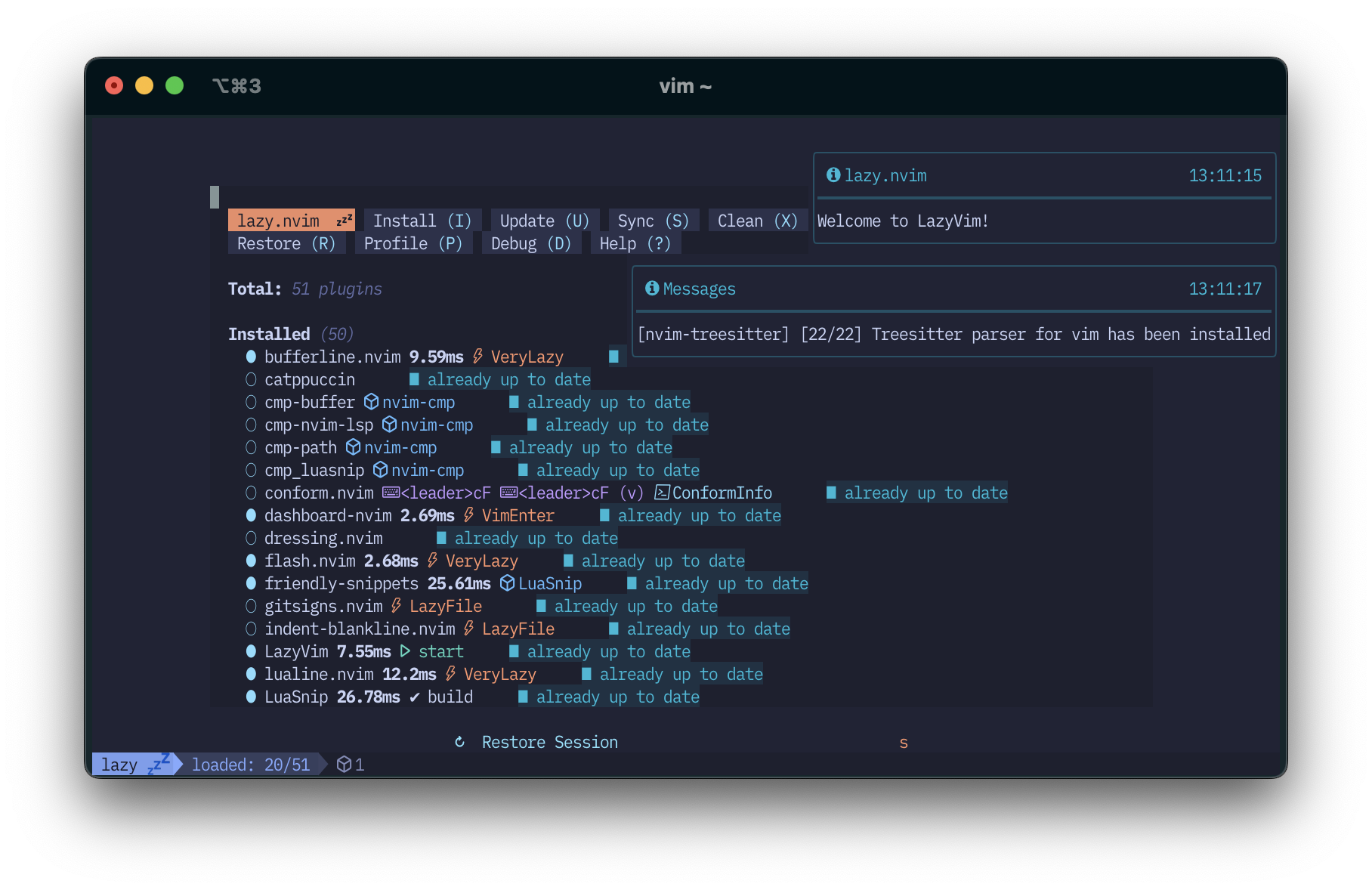Click the Sync (S) action
Image resolution: width=1372 pixels, height=890 pixels.
point(652,220)
